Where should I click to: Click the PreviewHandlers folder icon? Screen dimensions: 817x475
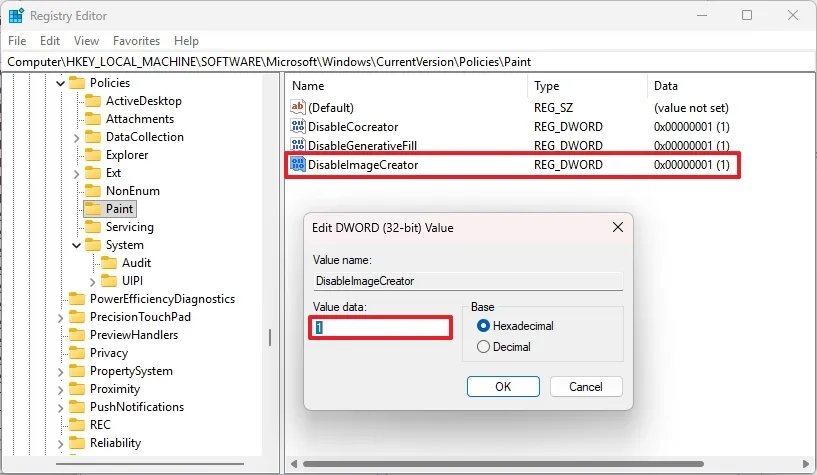77,334
